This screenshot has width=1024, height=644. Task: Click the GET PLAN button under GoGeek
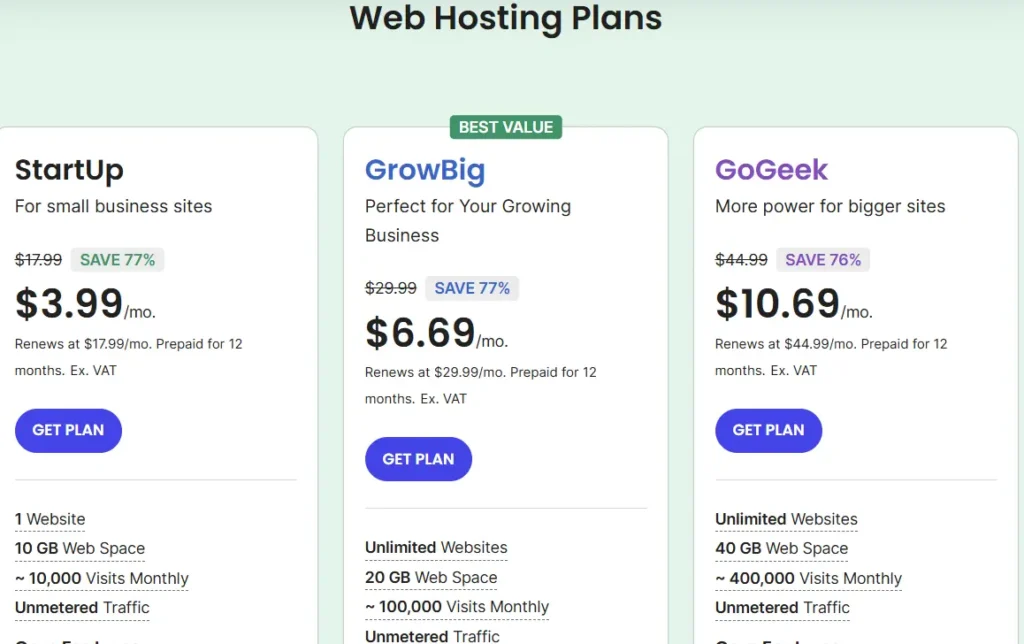click(x=768, y=430)
